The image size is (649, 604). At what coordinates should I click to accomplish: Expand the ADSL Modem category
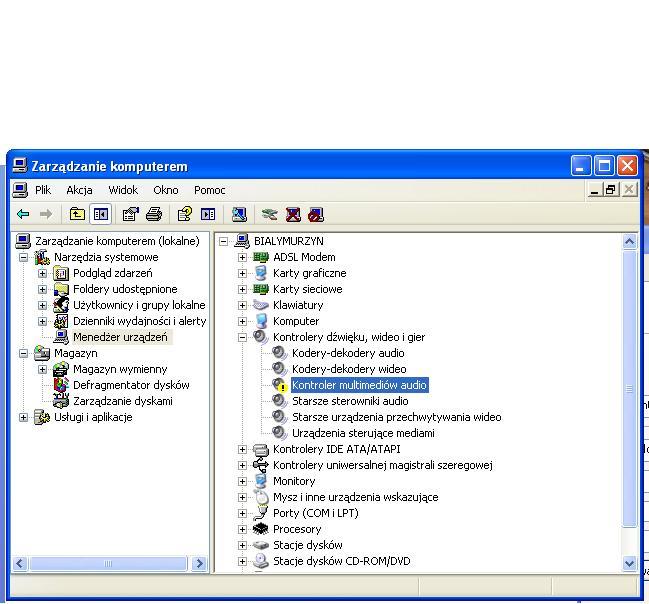click(x=243, y=257)
